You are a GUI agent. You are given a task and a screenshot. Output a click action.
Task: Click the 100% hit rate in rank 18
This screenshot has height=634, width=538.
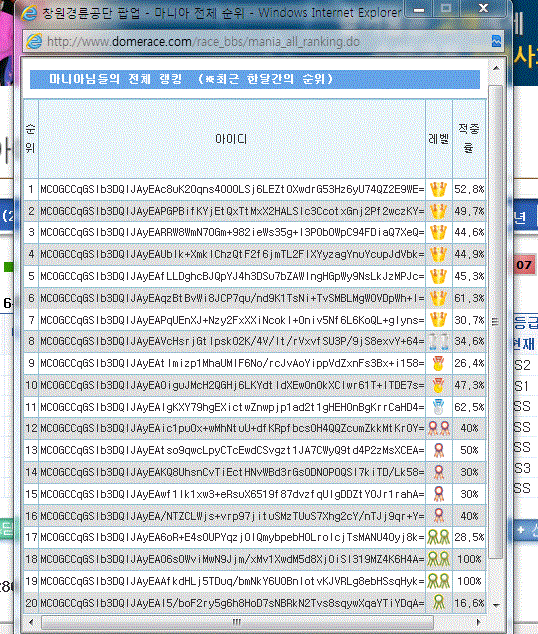click(469, 559)
